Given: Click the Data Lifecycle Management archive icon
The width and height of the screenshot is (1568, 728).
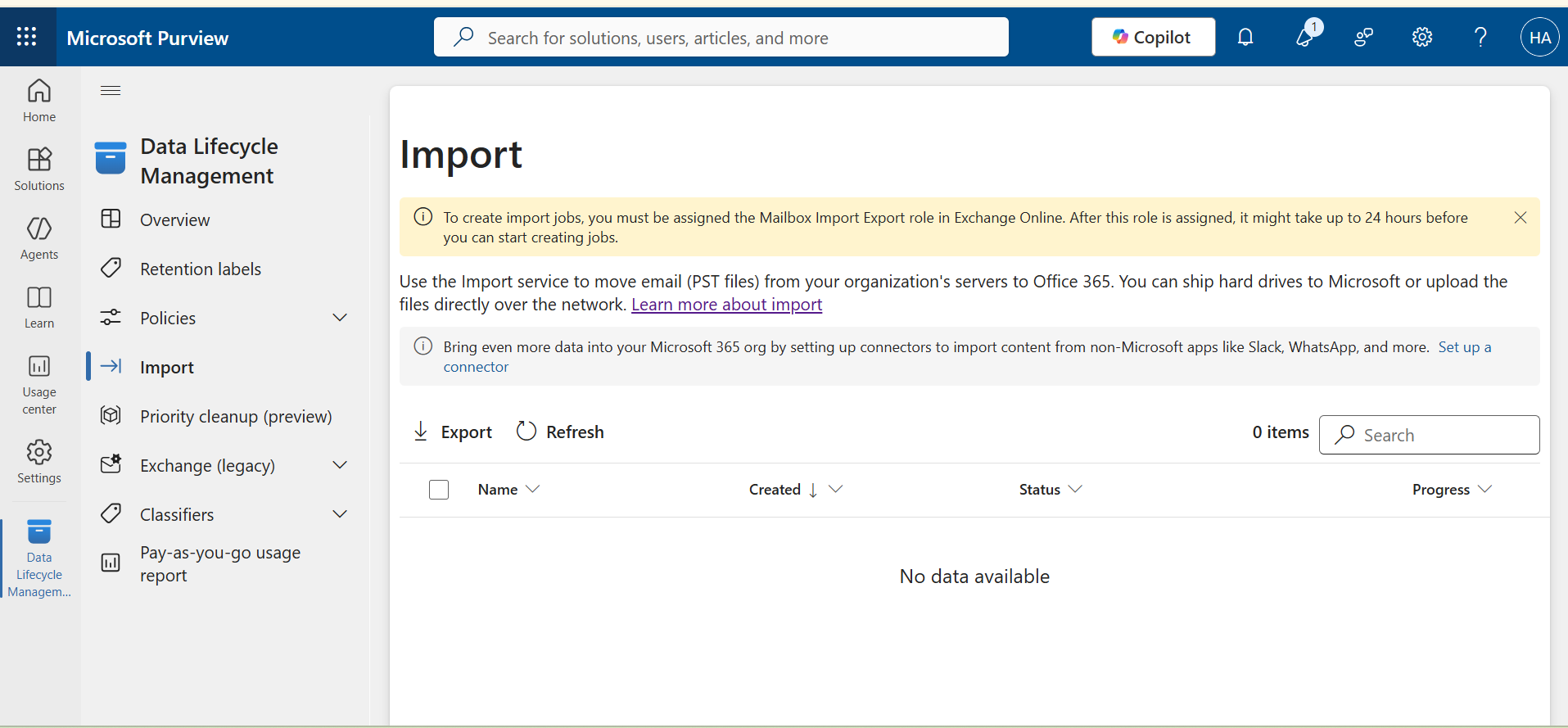Looking at the screenshot, I should 111,158.
